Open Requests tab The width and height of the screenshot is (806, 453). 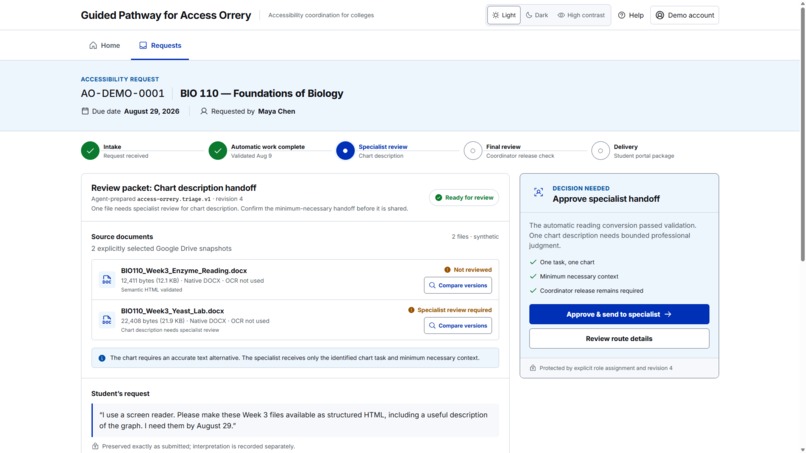[x=160, y=45]
